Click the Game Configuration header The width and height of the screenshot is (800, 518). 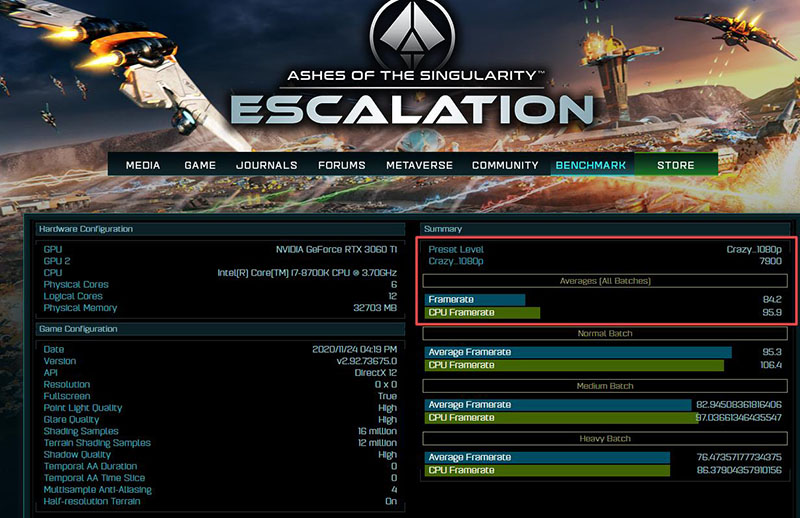pos(220,329)
